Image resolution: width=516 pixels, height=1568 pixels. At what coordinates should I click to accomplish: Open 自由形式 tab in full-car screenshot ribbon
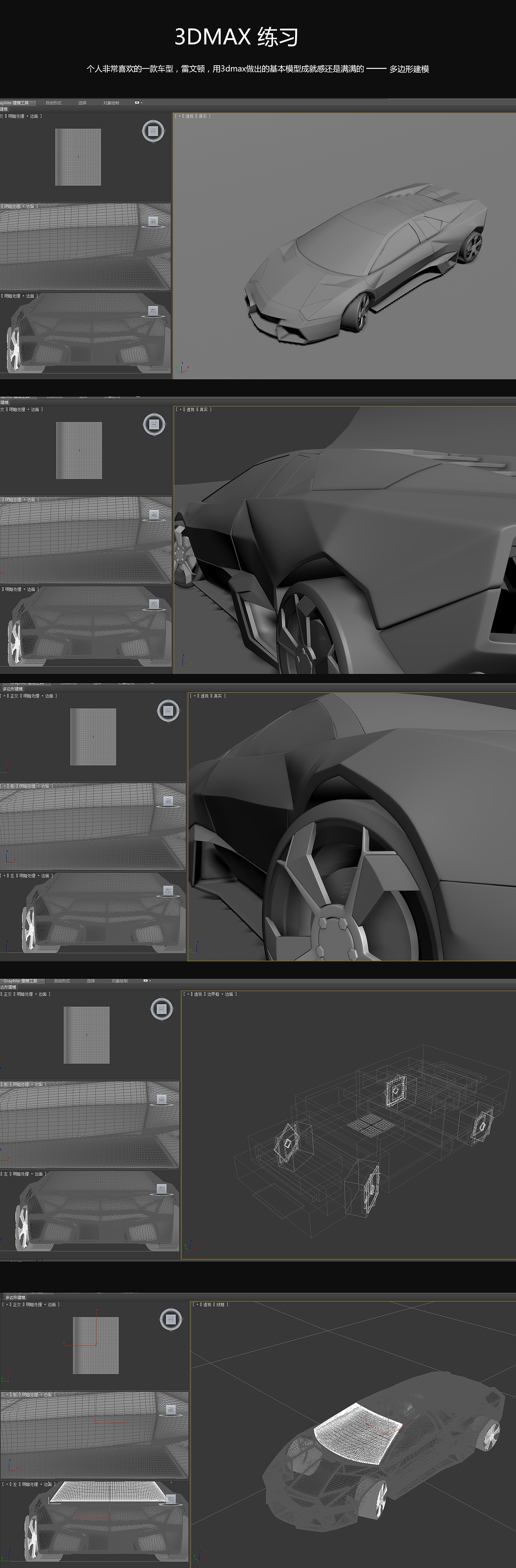coord(53,103)
